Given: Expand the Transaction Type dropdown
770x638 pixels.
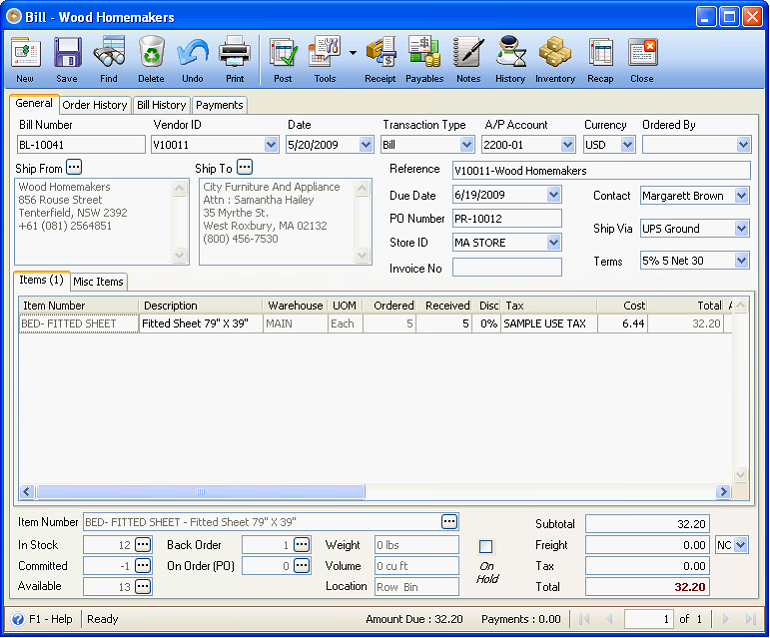Looking at the screenshot, I should tap(467, 145).
